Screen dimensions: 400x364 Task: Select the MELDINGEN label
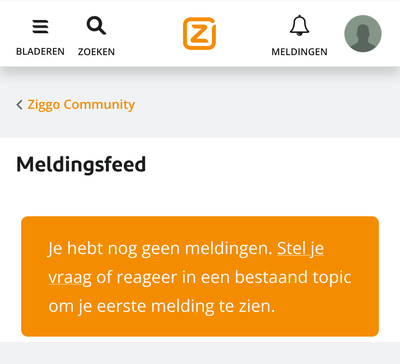click(299, 52)
